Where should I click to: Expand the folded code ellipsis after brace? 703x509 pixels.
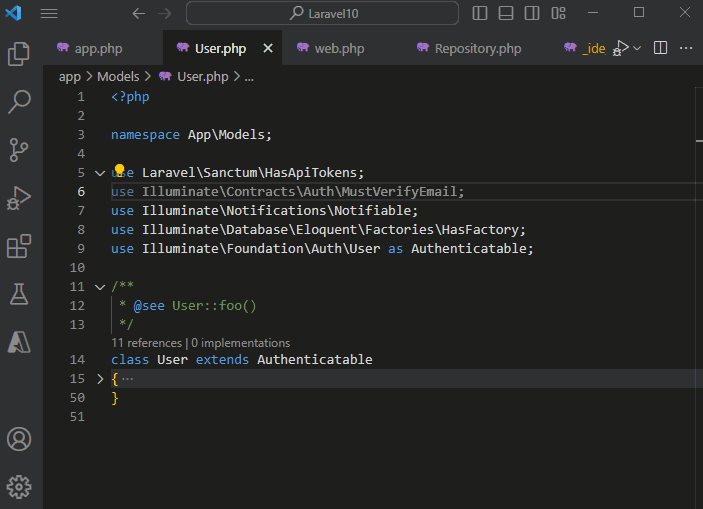(x=128, y=379)
